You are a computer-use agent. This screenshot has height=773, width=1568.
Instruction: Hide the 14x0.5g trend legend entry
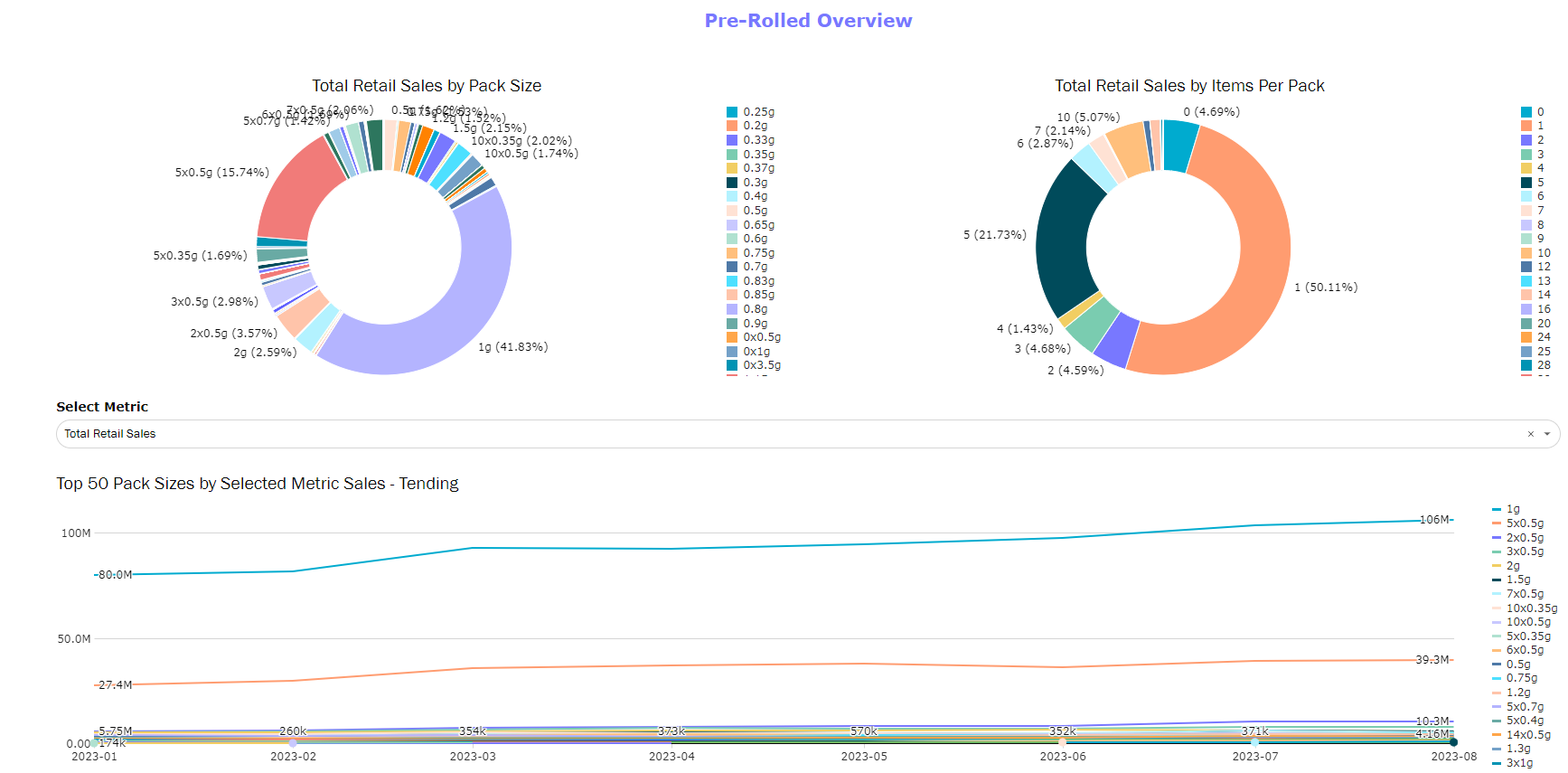1527,735
